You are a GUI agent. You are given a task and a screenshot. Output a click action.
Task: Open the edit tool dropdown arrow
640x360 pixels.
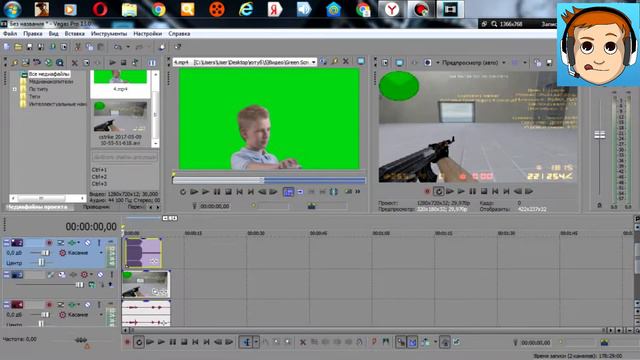256,342
